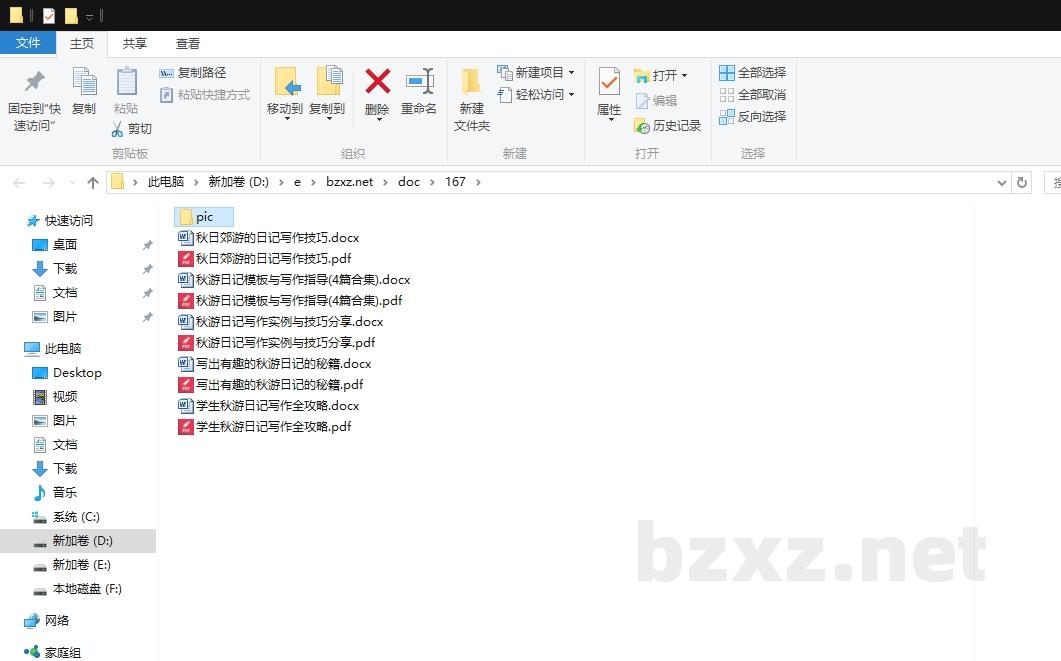Expand the address bar history dropdown
The width and height of the screenshot is (1061, 661).
click(x=1002, y=182)
